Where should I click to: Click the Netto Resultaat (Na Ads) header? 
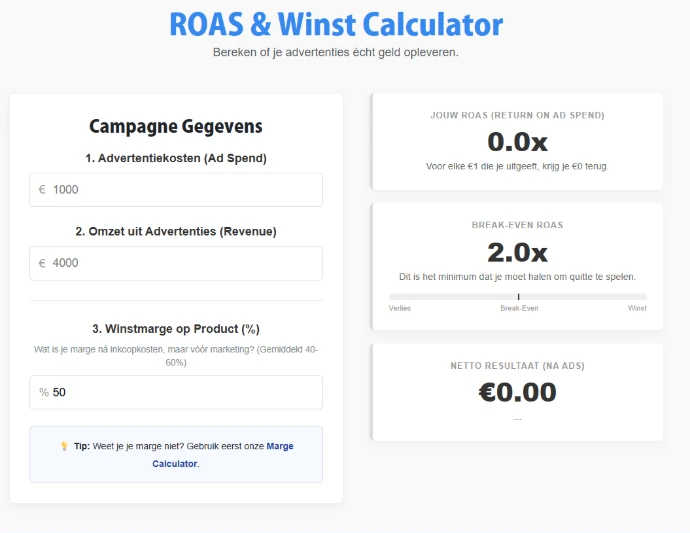tap(517, 366)
